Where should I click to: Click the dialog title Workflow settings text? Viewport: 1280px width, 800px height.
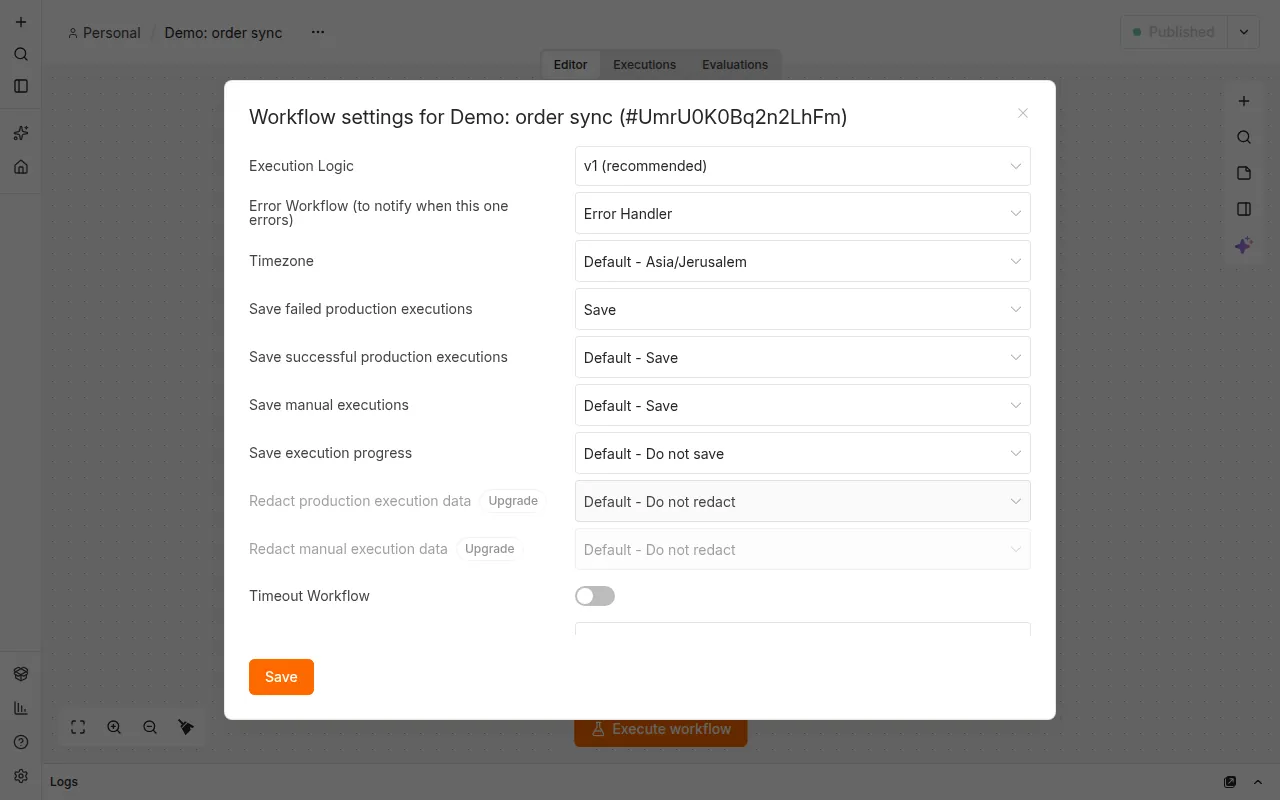[x=548, y=117]
